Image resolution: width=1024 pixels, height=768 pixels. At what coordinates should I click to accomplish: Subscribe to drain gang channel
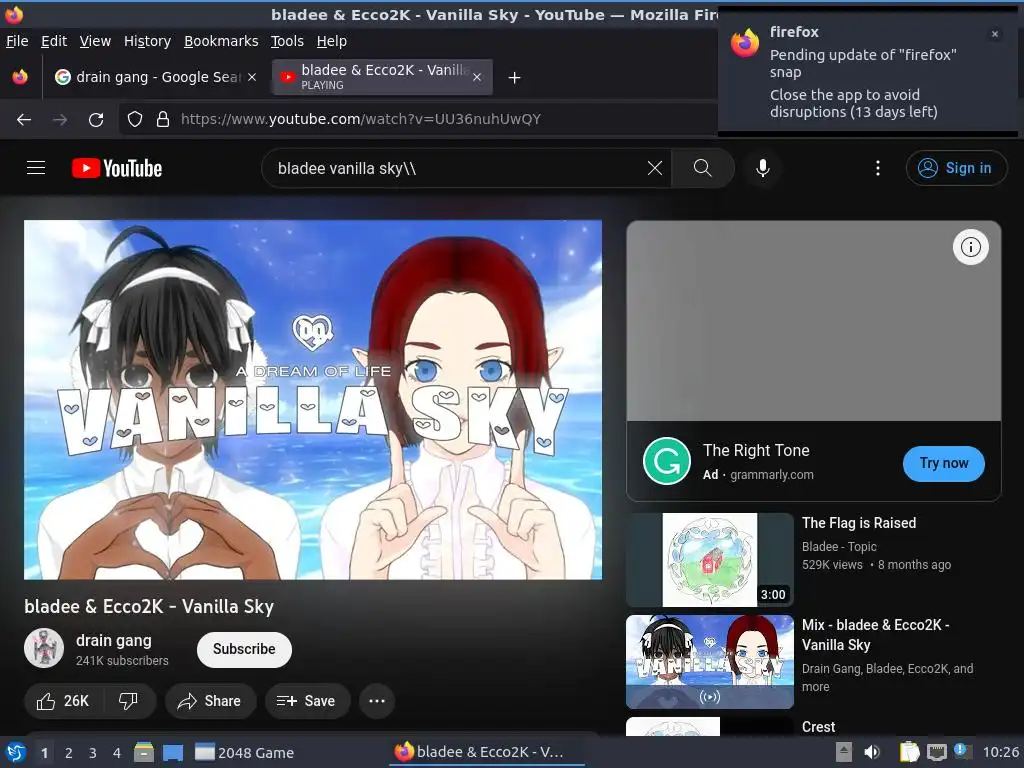tap(244, 649)
